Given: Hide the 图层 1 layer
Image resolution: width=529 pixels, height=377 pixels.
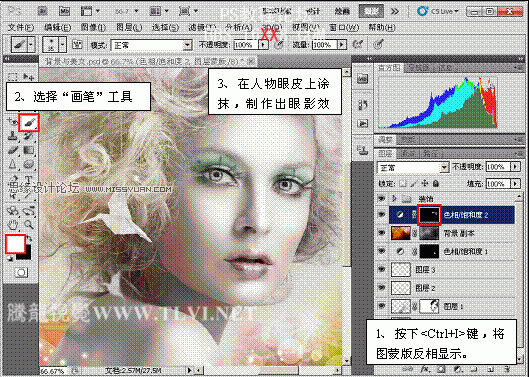Looking at the screenshot, I should 382,306.
